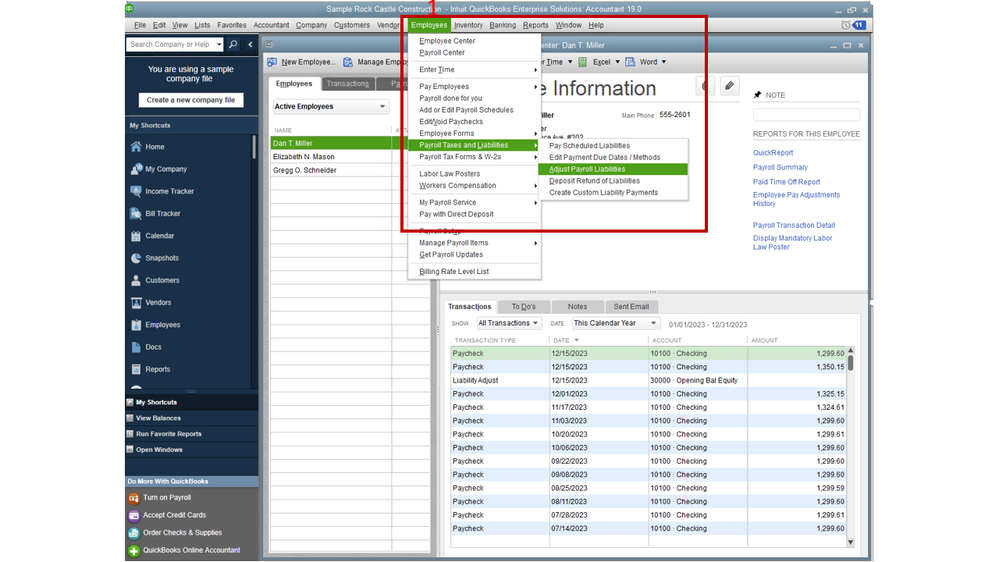The height and width of the screenshot is (562, 999).
Task: Open the Payroll Summary link
Action: point(780,167)
